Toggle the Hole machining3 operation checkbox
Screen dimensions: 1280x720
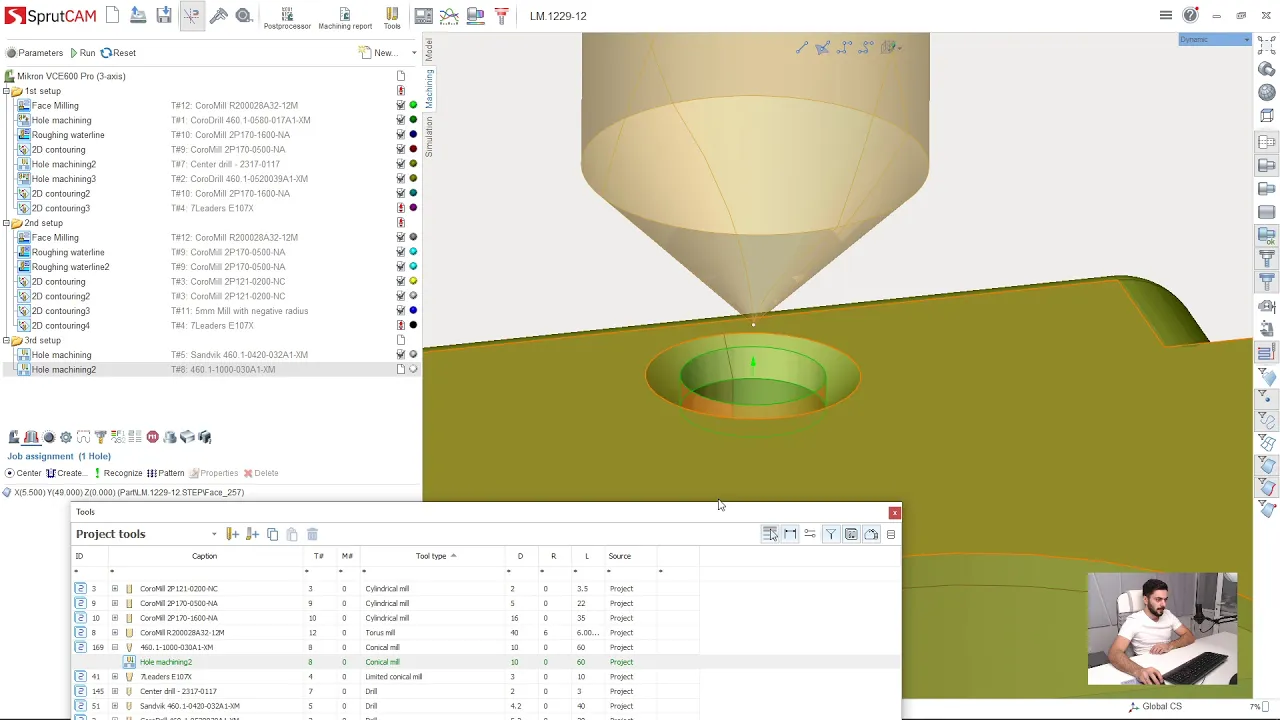pos(401,179)
